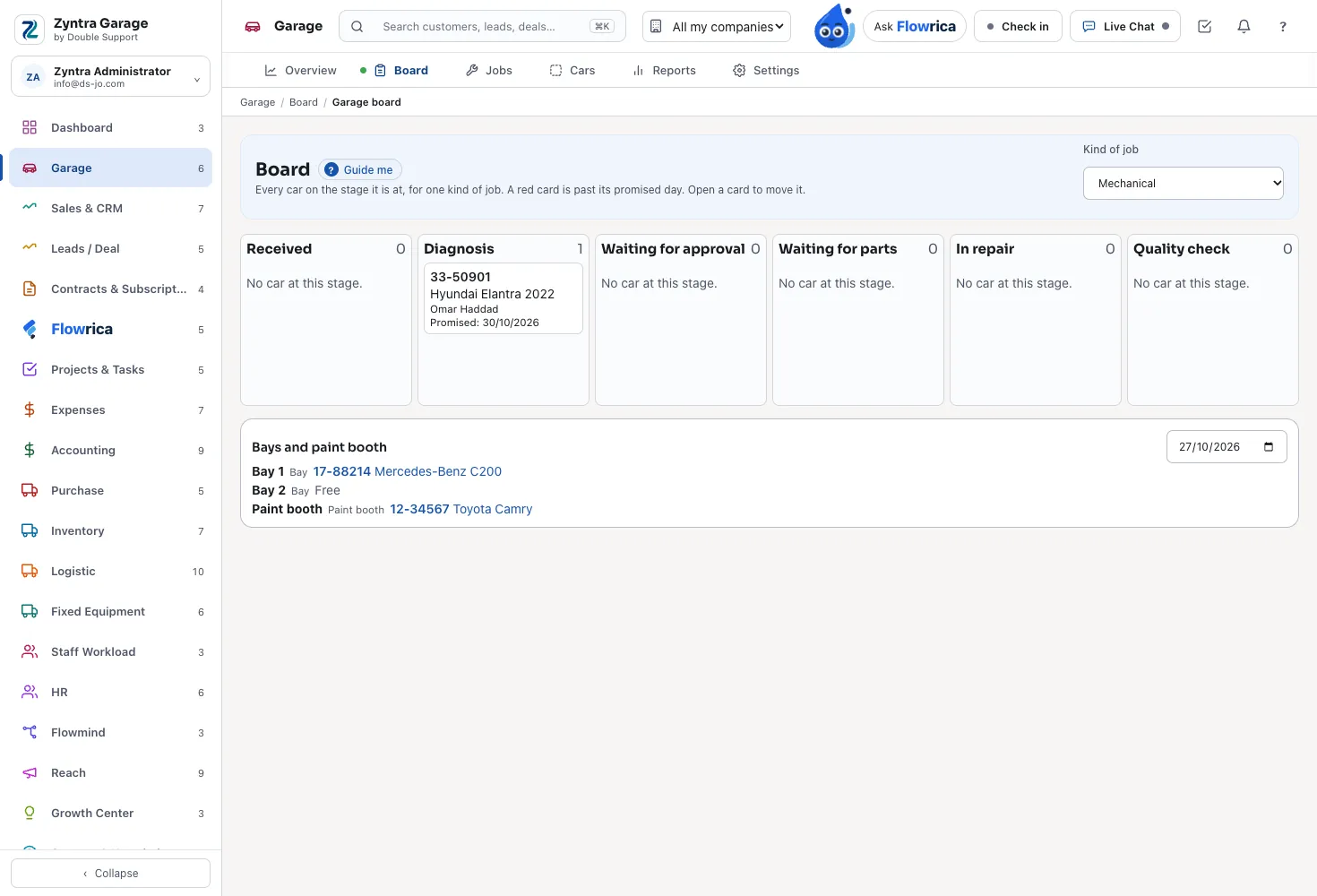Click the Growth Center lightbulb icon

[x=30, y=813]
